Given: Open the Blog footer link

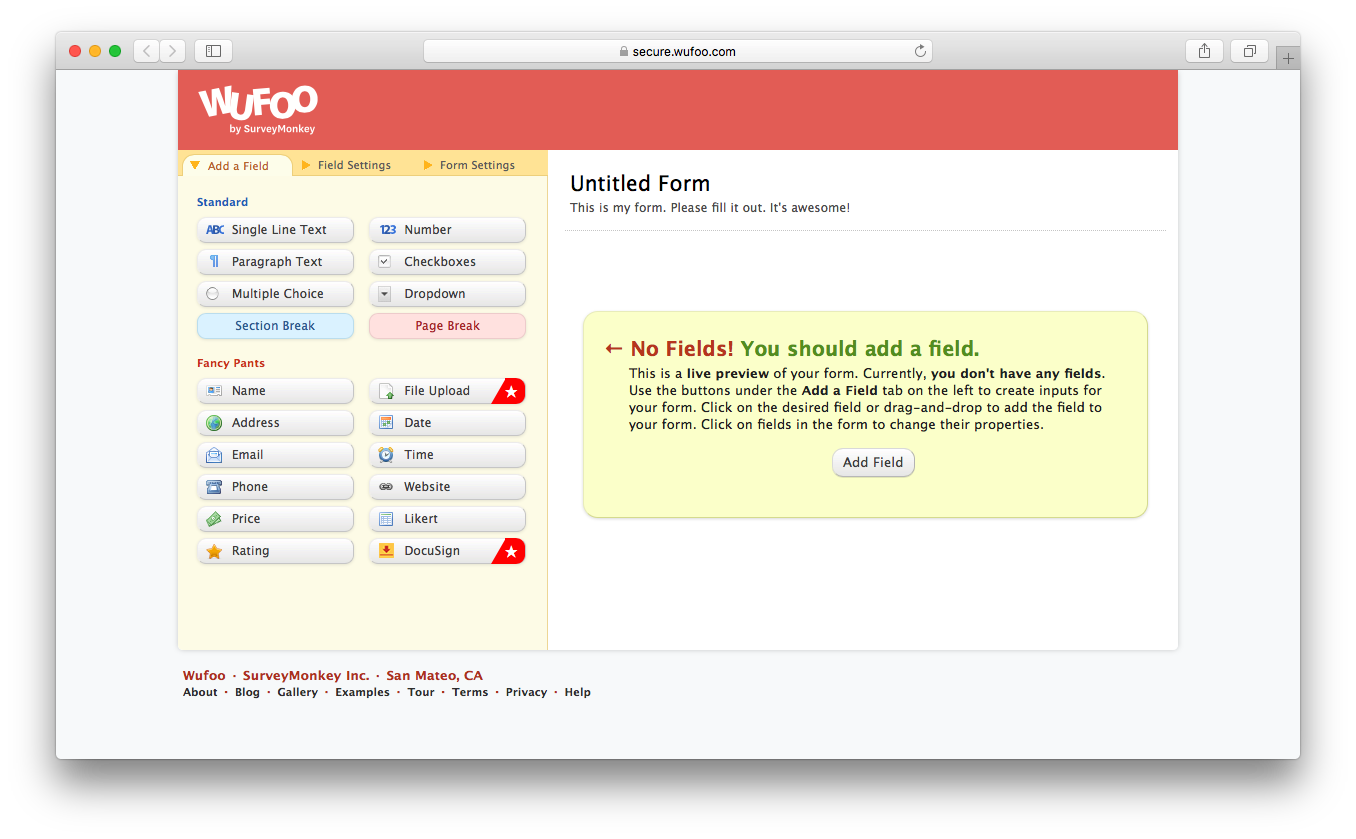Looking at the screenshot, I should [x=247, y=692].
